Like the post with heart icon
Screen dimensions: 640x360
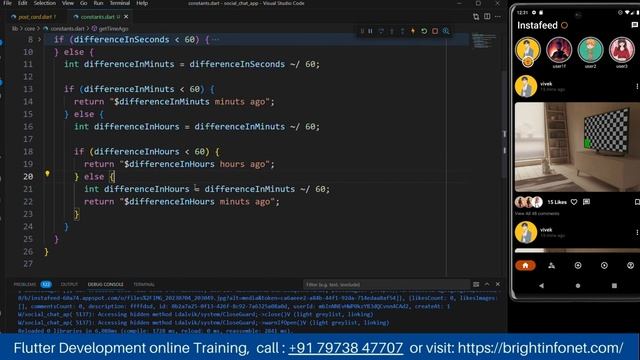tap(574, 202)
